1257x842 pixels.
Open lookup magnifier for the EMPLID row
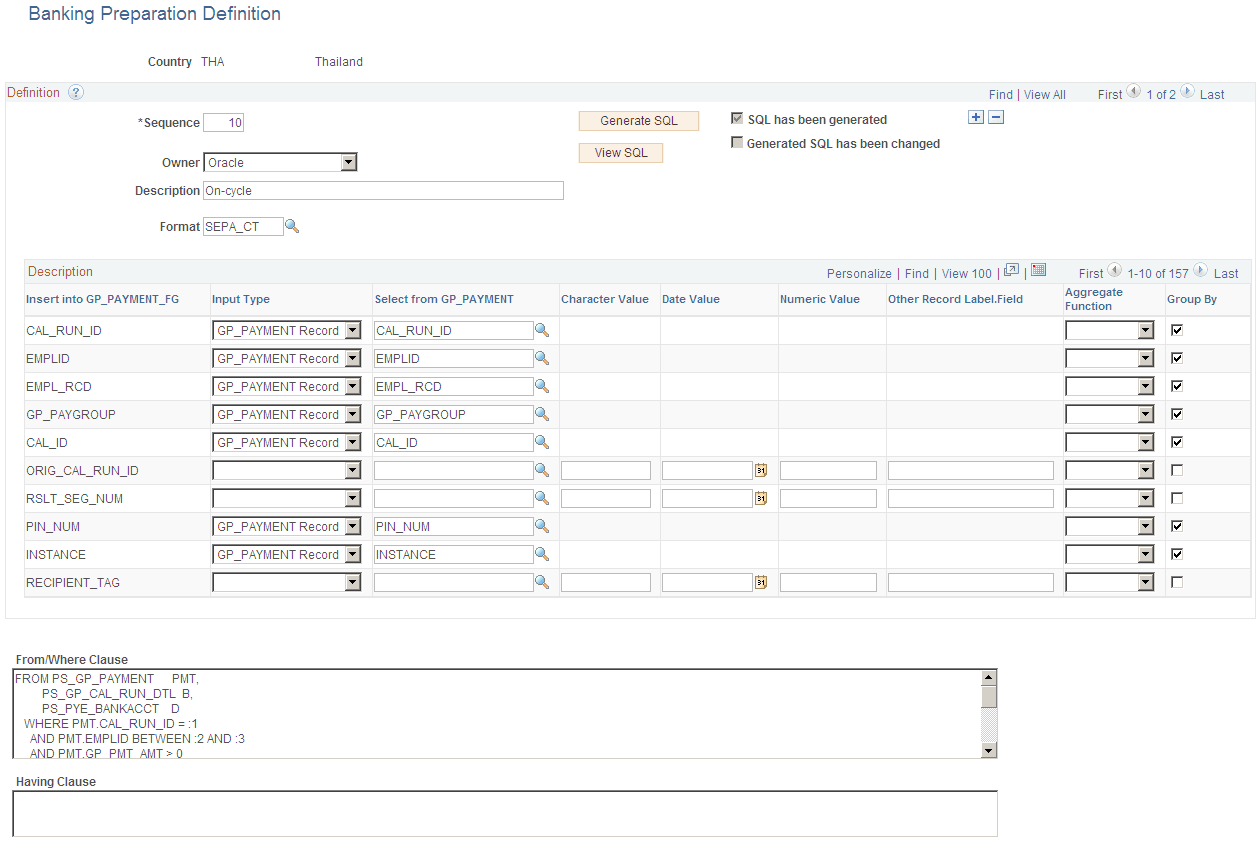(x=543, y=358)
